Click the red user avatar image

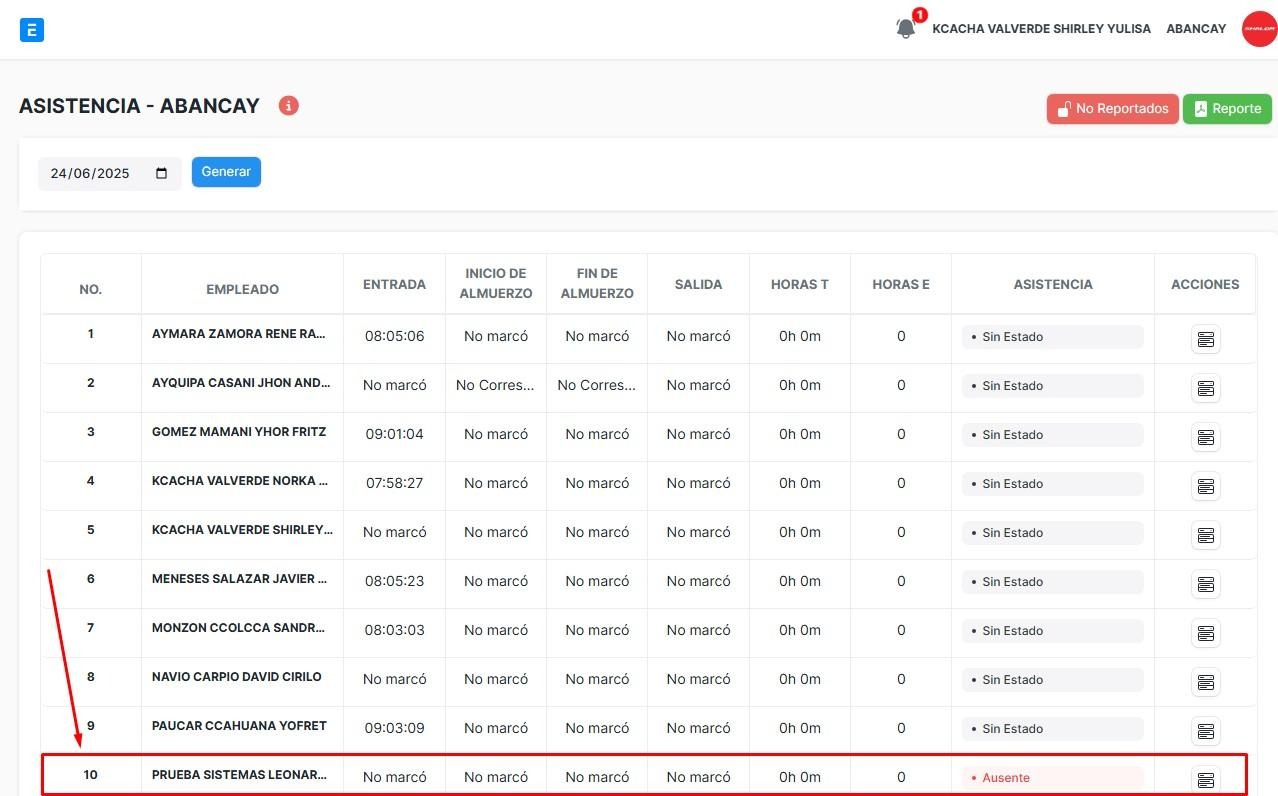pyautogui.click(x=1259, y=29)
